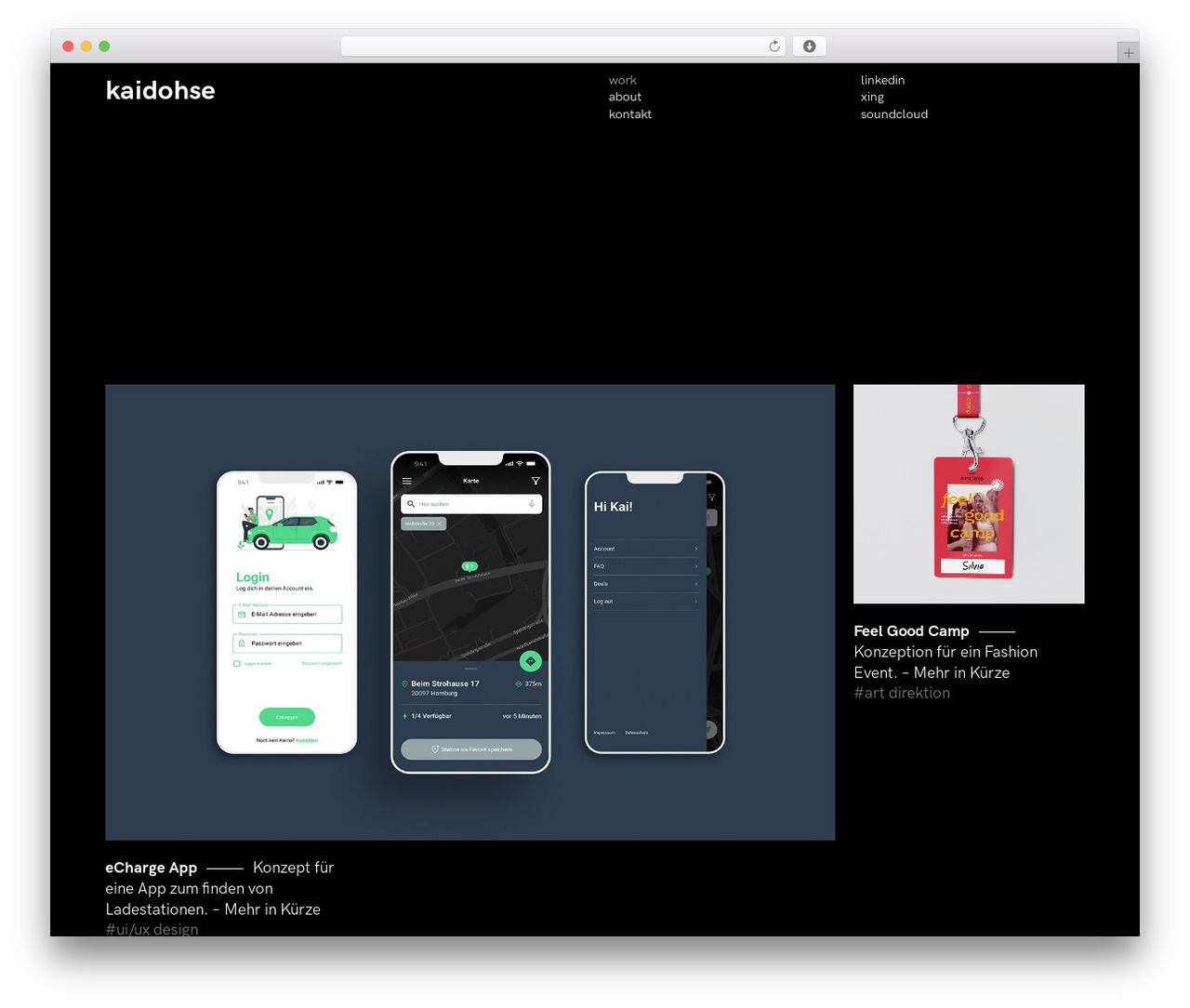Click the red window close button
Image resolution: width=1190 pixels, height=1008 pixels.
pyautogui.click(x=68, y=46)
